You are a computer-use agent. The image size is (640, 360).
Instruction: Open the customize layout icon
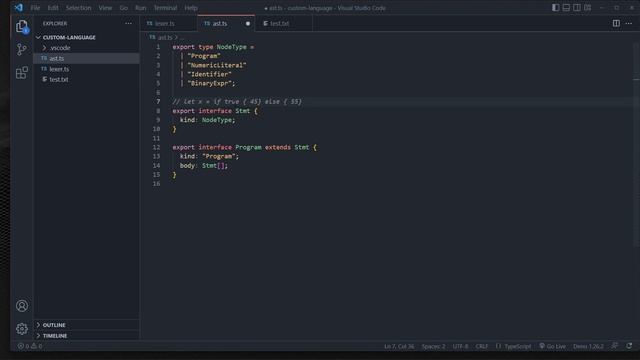point(587,7)
